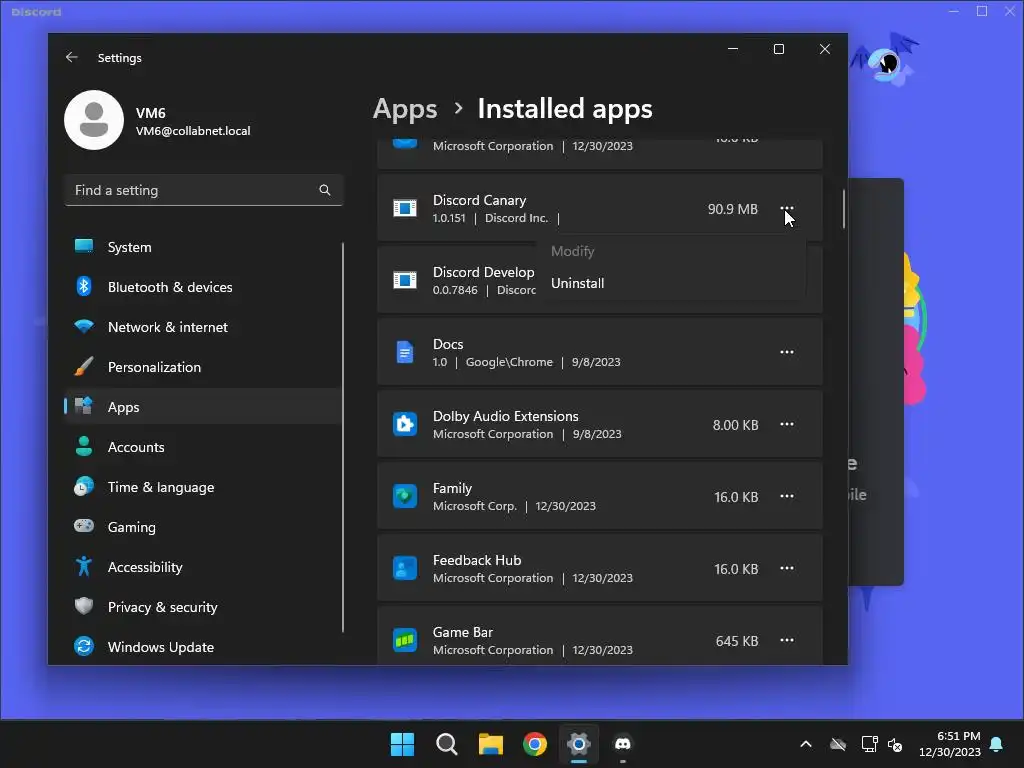Go back with the Settings arrow
The width and height of the screenshot is (1024, 768).
72,57
